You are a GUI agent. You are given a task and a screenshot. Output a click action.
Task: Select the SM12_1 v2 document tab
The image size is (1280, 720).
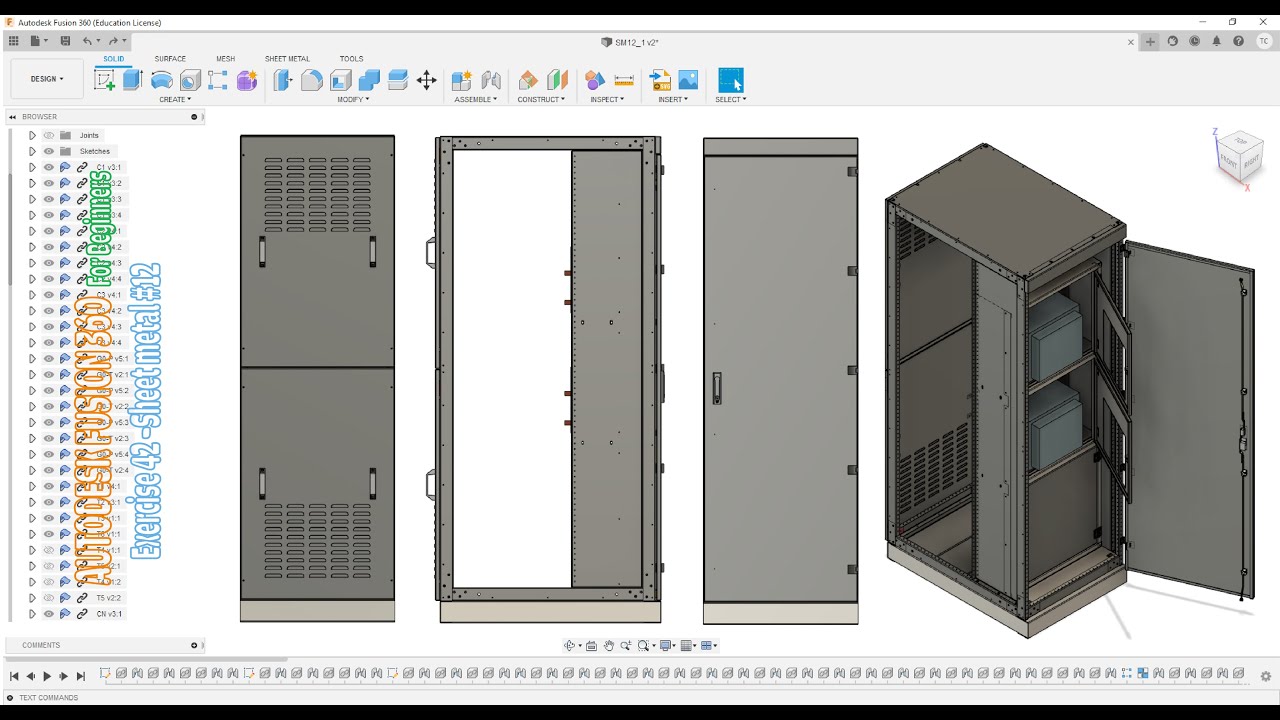(x=630, y=42)
